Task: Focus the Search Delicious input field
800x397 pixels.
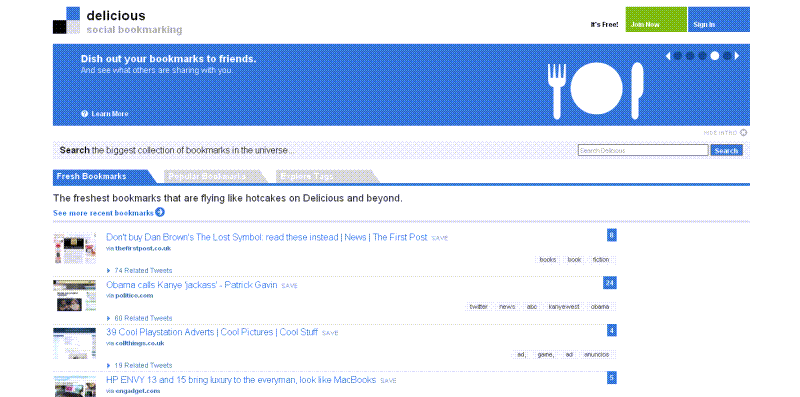Action: point(643,151)
